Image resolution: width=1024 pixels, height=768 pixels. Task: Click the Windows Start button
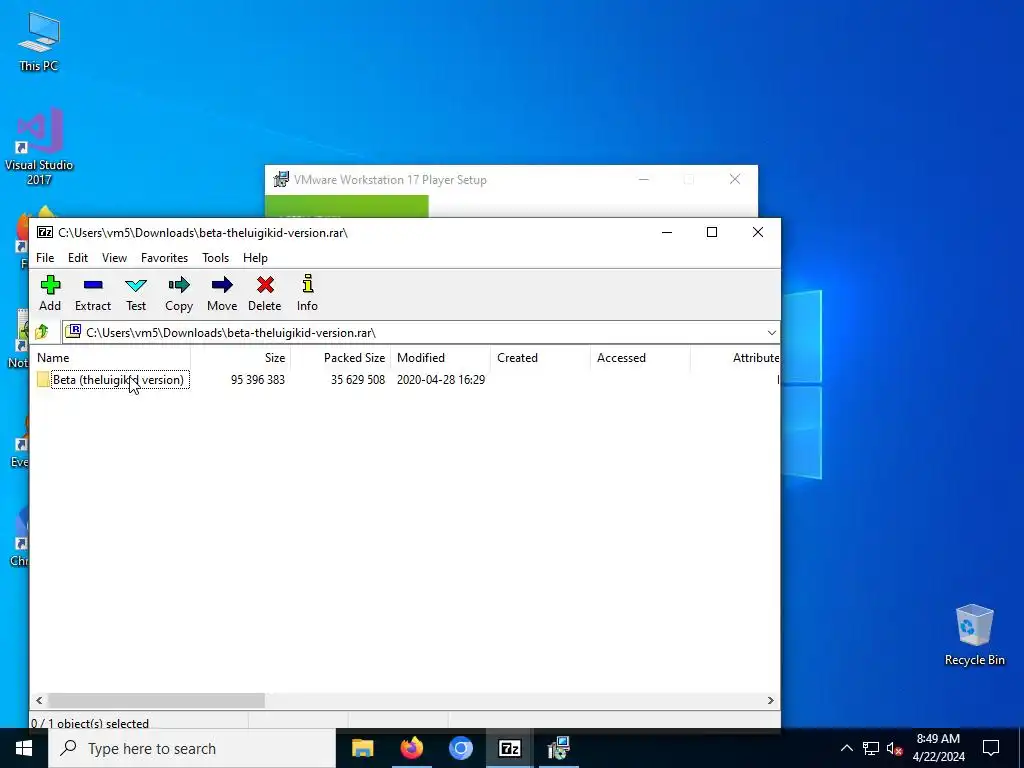pyautogui.click(x=24, y=748)
